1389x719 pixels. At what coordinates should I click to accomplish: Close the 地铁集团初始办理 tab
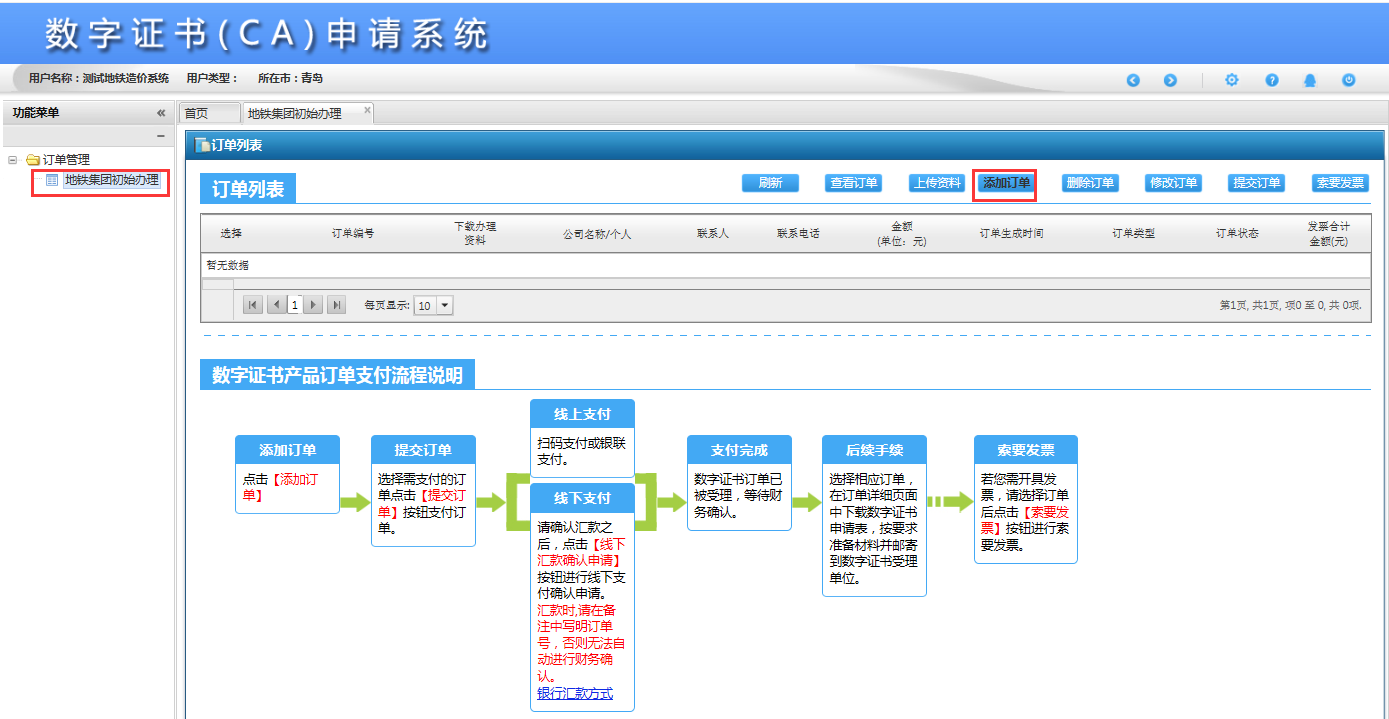coord(367,110)
